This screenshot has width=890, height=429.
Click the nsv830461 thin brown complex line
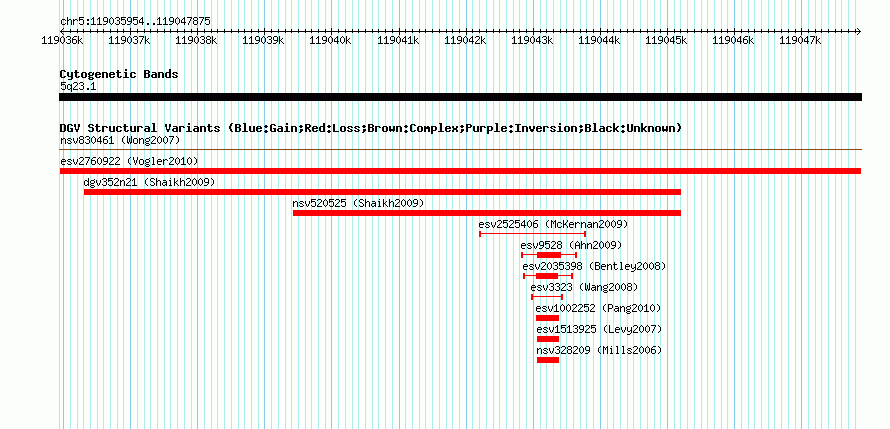pyautogui.click(x=460, y=150)
